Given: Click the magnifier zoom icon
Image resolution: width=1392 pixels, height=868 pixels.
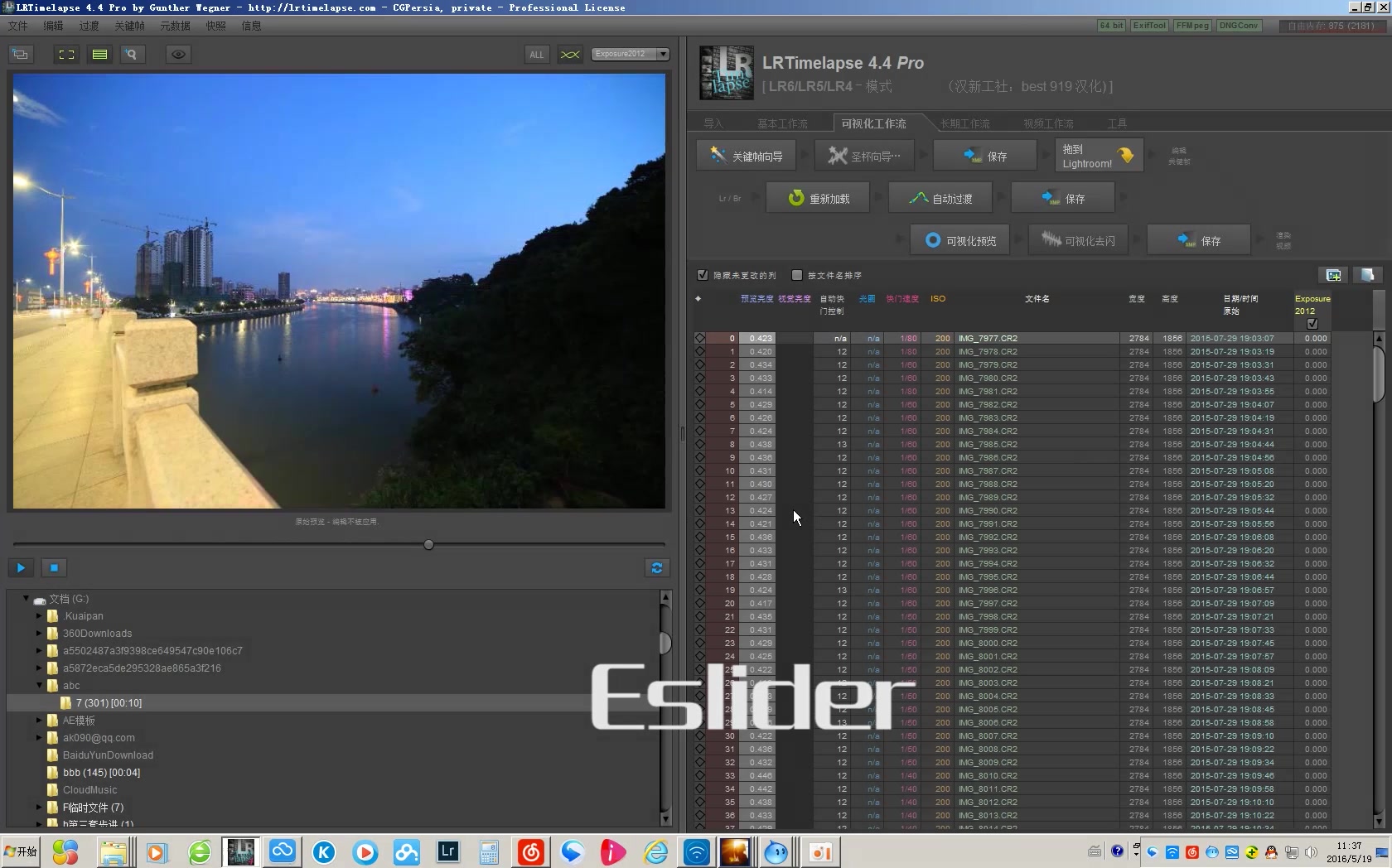Looking at the screenshot, I should 131,55.
